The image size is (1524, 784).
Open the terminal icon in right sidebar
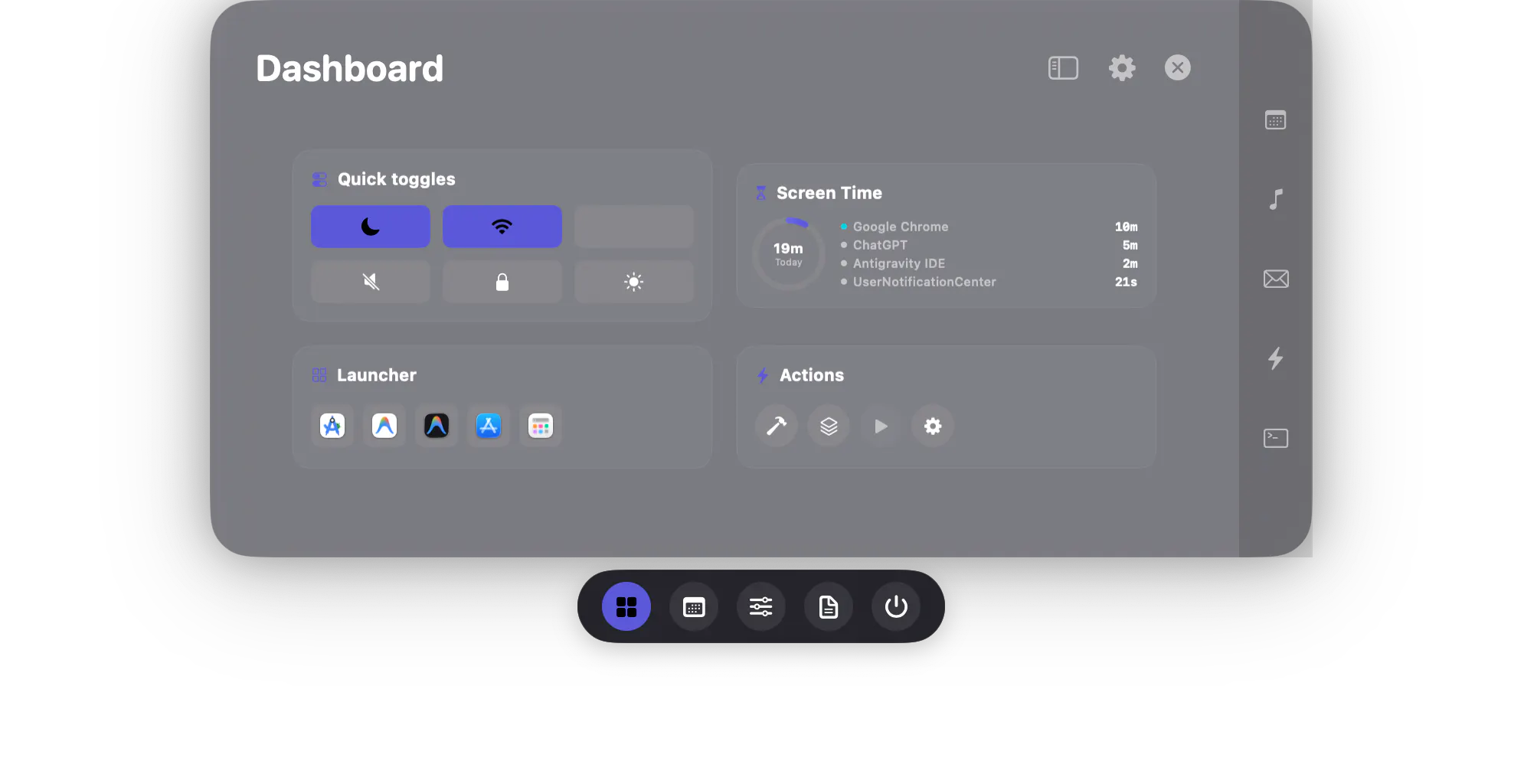click(1276, 438)
